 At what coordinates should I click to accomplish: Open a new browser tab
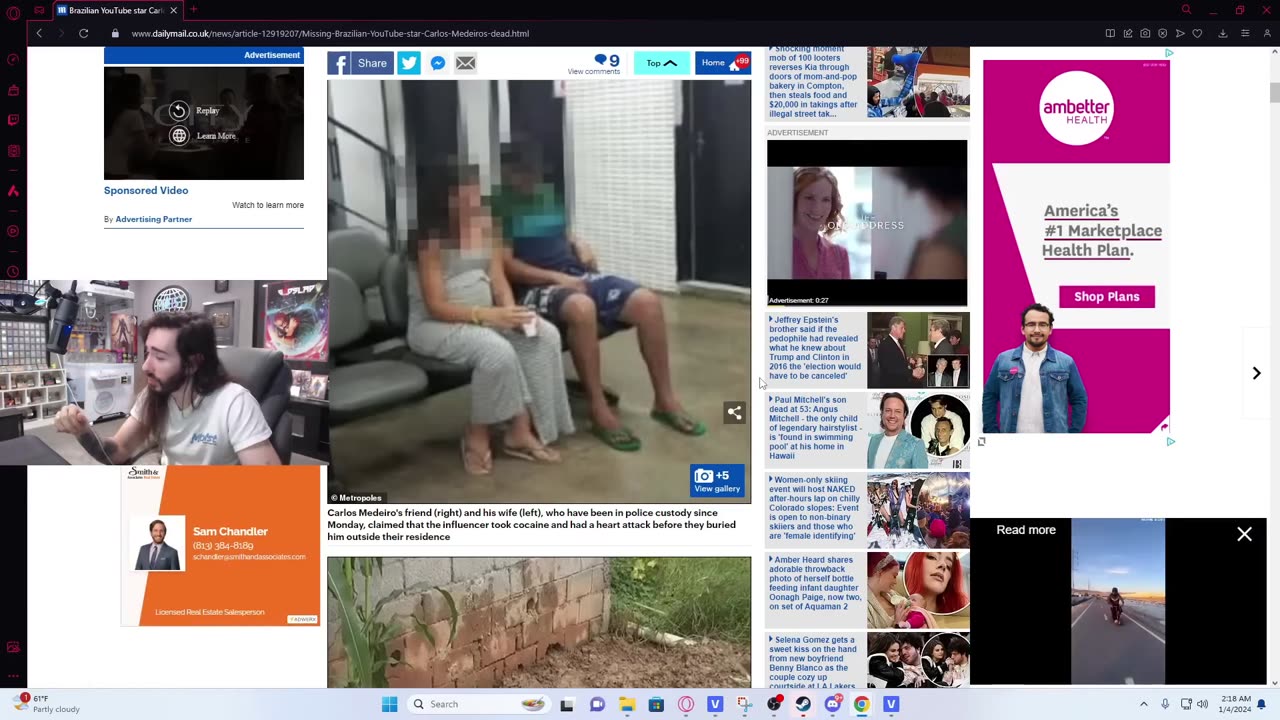(193, 10)
